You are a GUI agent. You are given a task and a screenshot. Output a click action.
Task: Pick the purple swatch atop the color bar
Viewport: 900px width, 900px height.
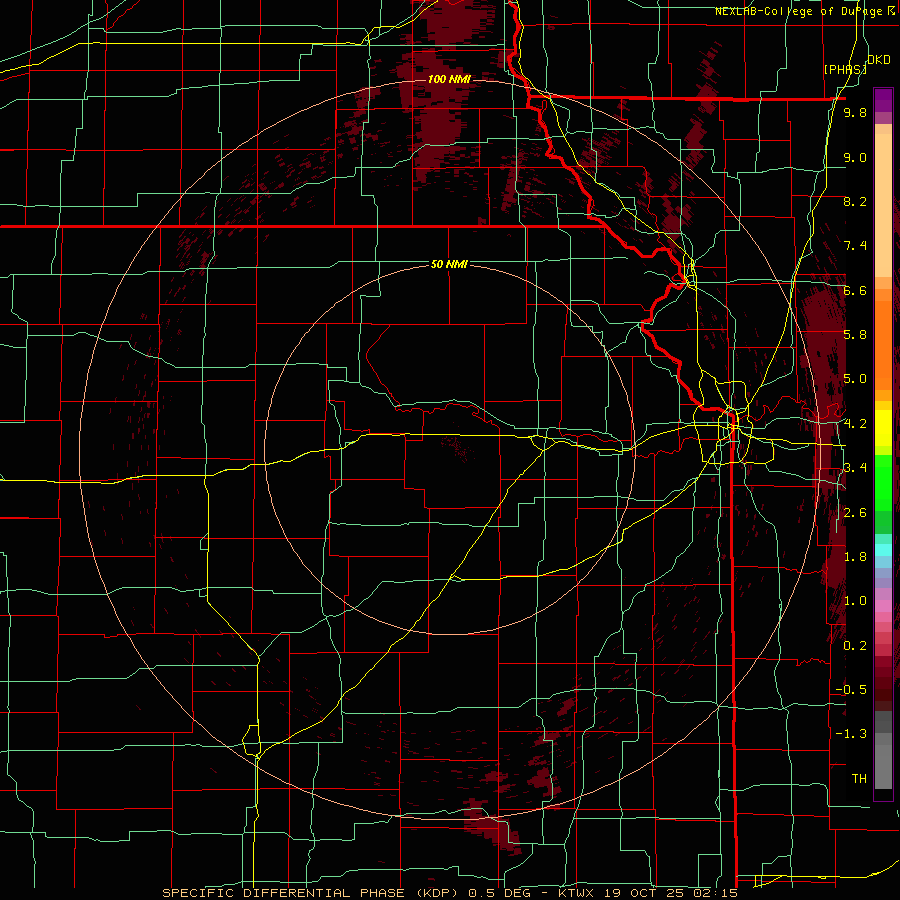(x=883, y=100)
